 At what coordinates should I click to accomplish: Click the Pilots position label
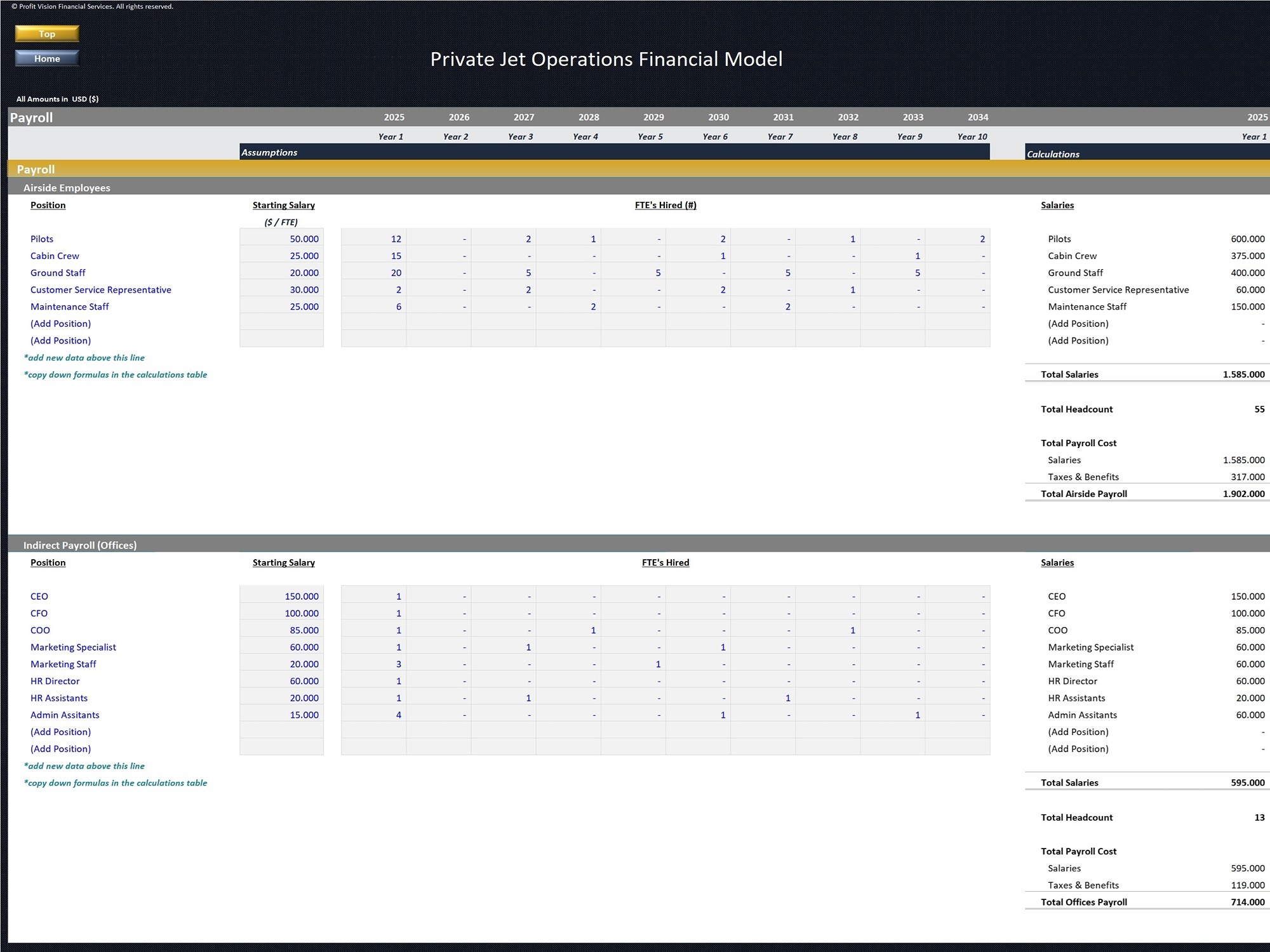coord(42,239)
